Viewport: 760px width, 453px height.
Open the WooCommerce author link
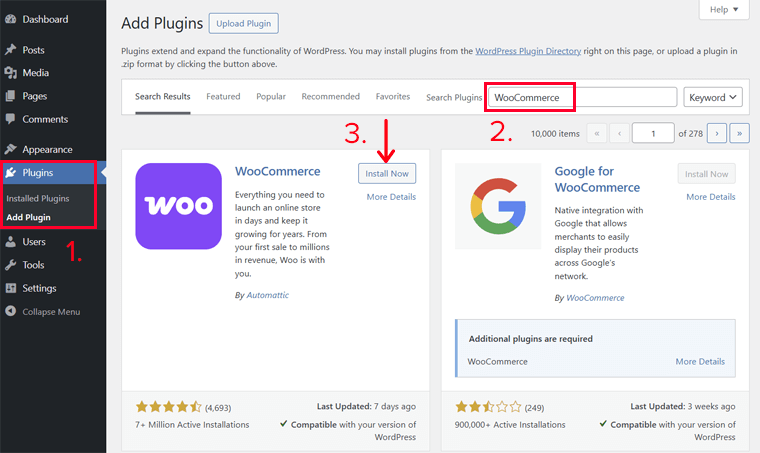[x=595, y=297]
